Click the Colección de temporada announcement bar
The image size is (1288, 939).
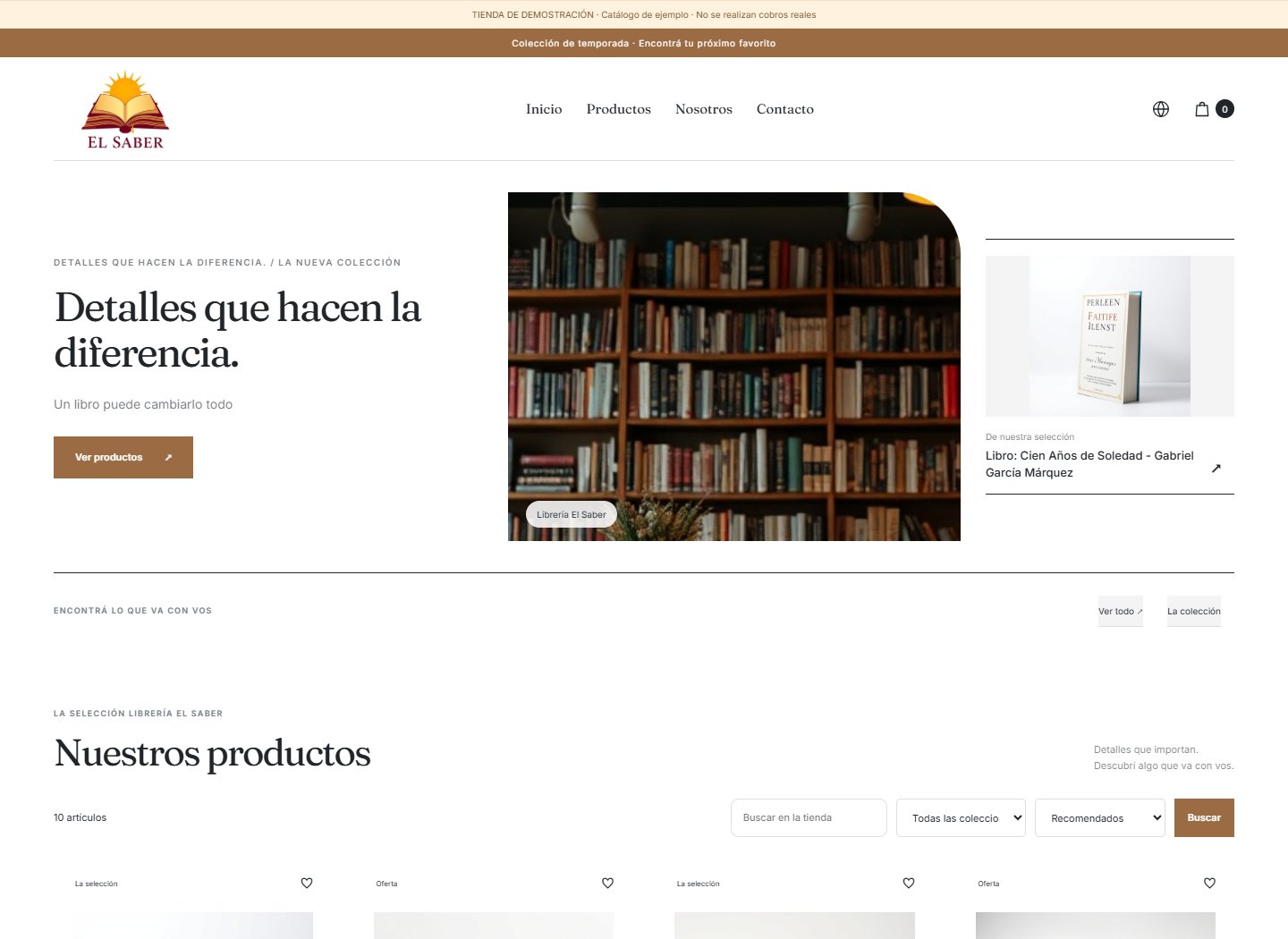[x=644, y=43]
